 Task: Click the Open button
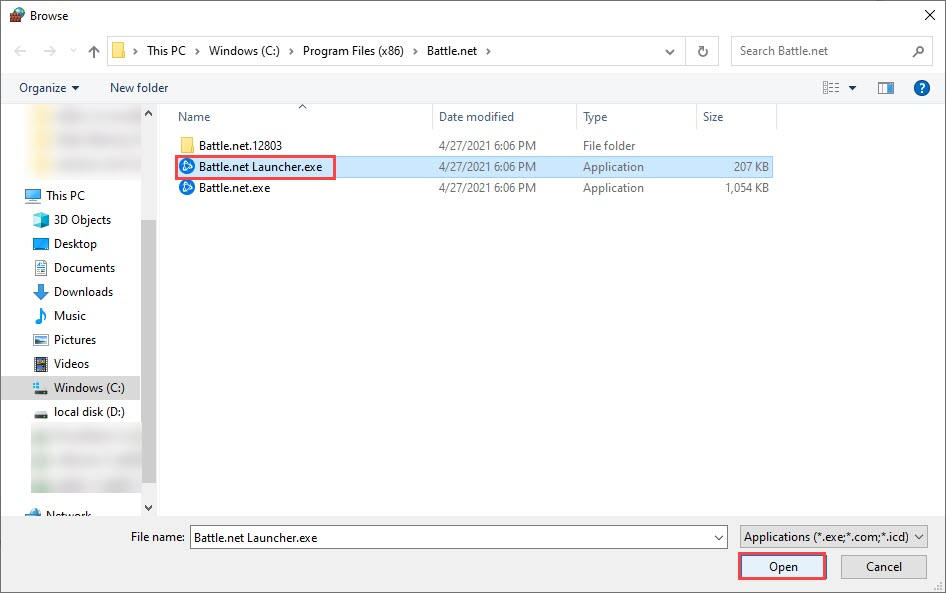pos(783,567)
